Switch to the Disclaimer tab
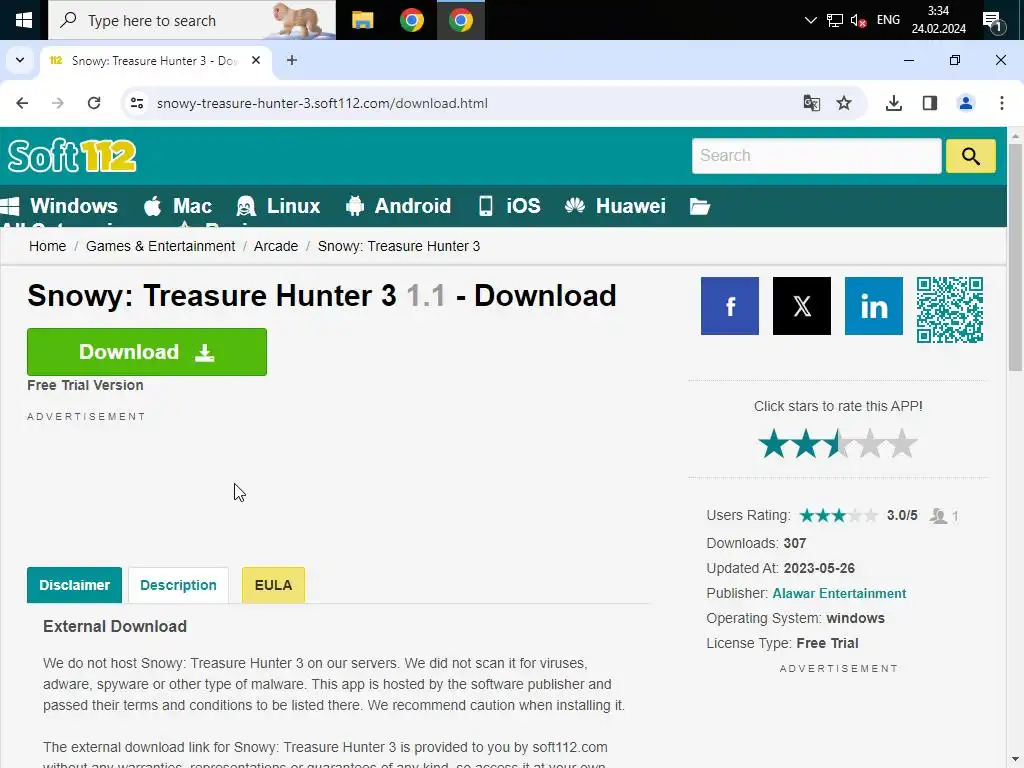This screenshot has width=1024, height=768. tap(74, 585)
